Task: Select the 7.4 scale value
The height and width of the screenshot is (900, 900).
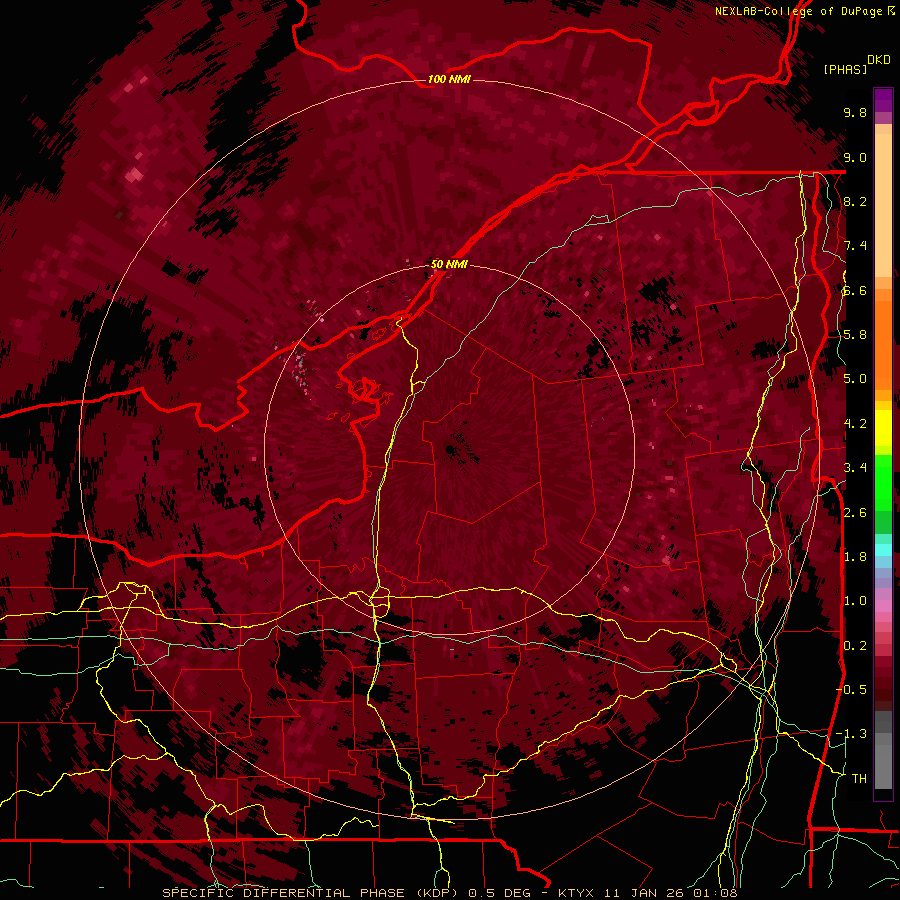Action: [x=855, y=246]
